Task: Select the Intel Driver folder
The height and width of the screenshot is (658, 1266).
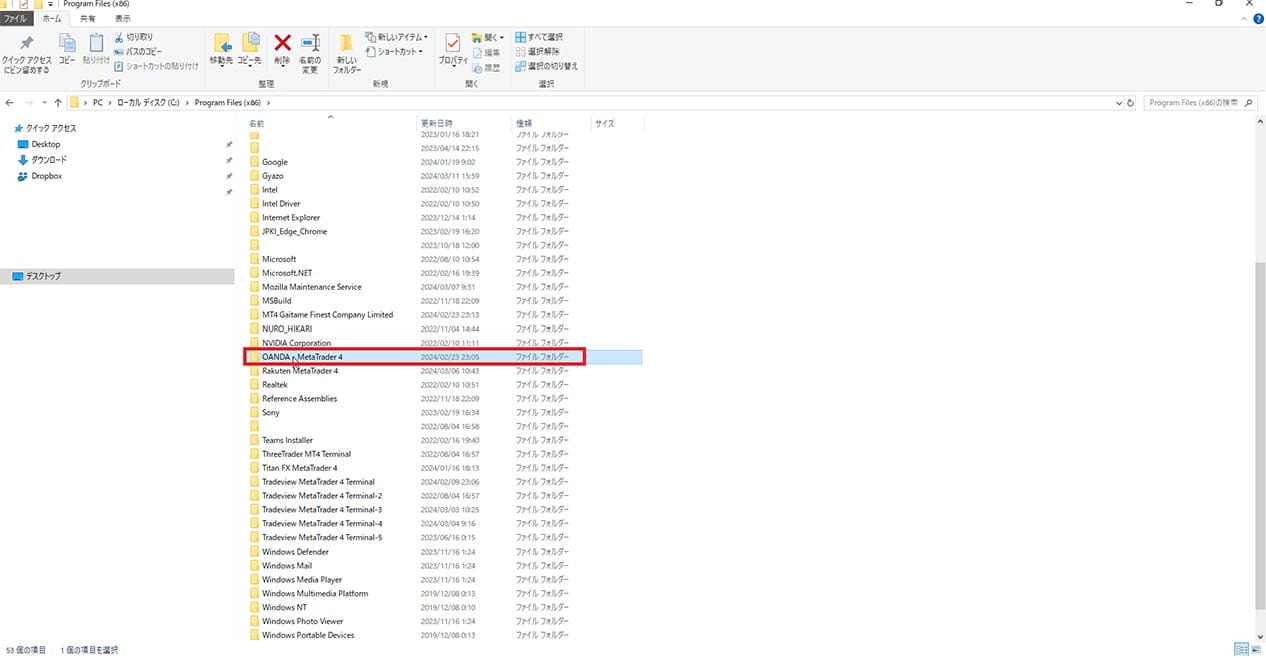Action: point(281,204)
